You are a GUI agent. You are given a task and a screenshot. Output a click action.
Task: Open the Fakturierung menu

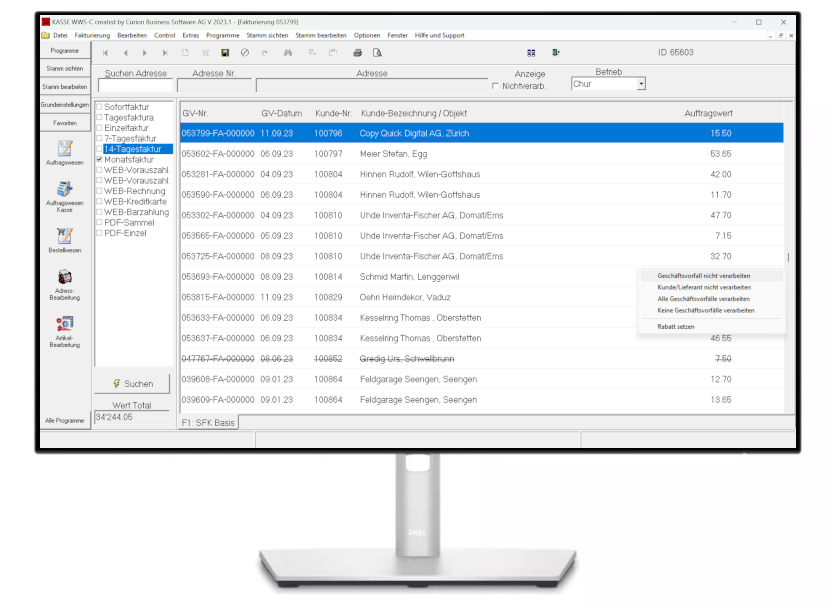click(x=92, y=35)
